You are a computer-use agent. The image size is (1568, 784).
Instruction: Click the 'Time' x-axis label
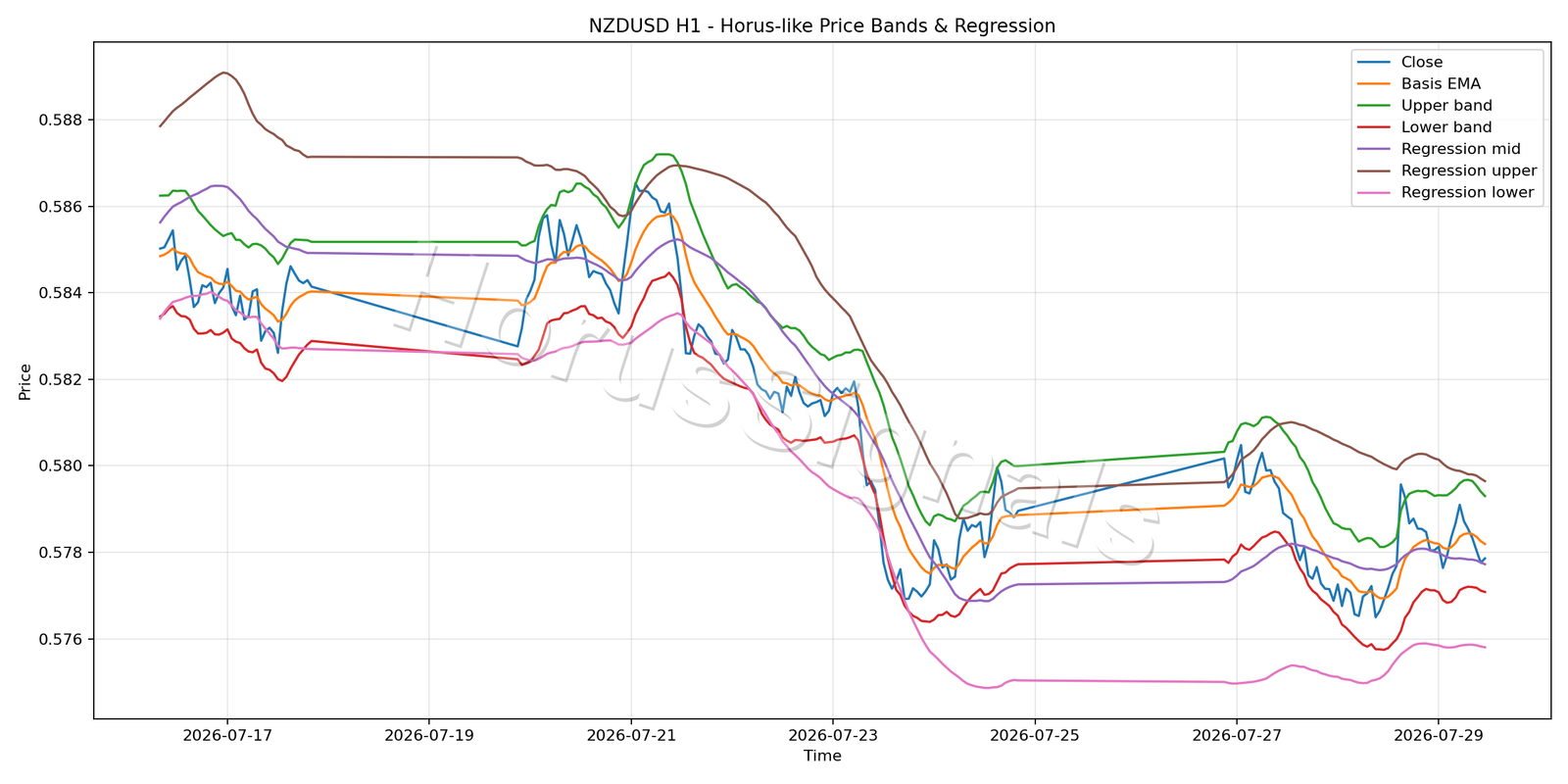(x=822, y=756)
